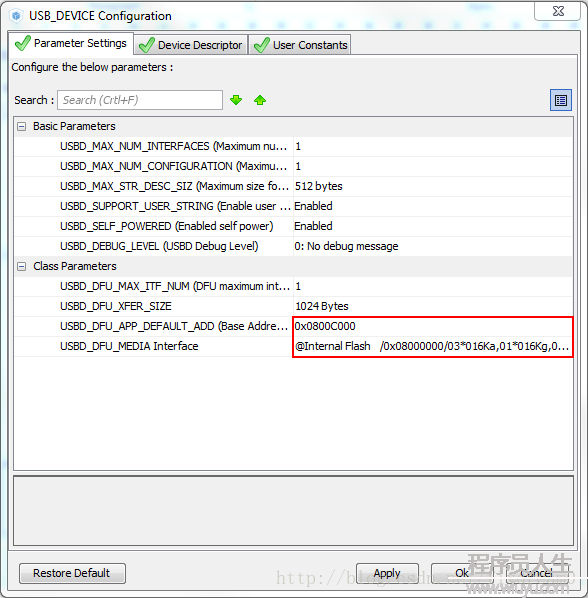Click the search previous green up arrow
588x598 pixels.
260,100
